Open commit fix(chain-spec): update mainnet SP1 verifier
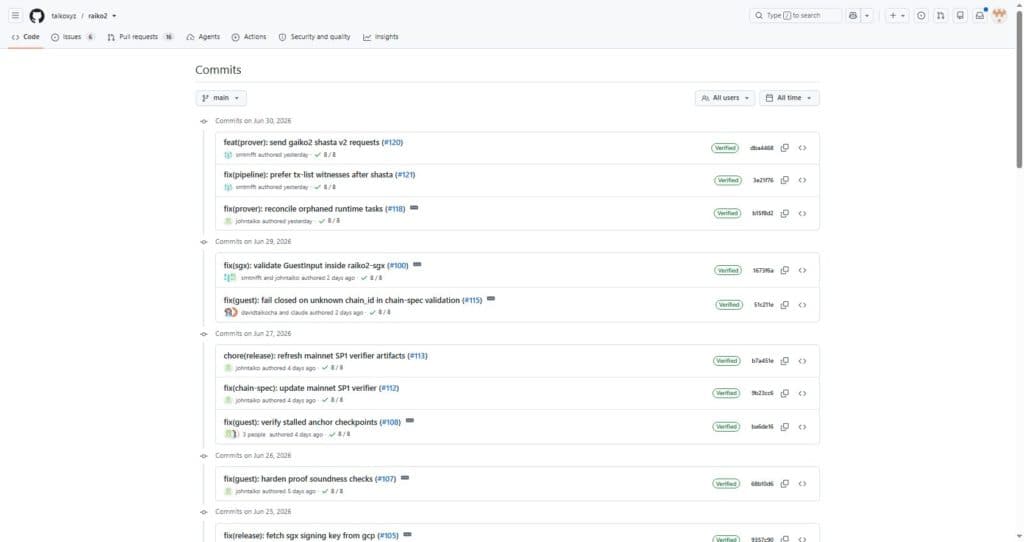 (300, 388)
